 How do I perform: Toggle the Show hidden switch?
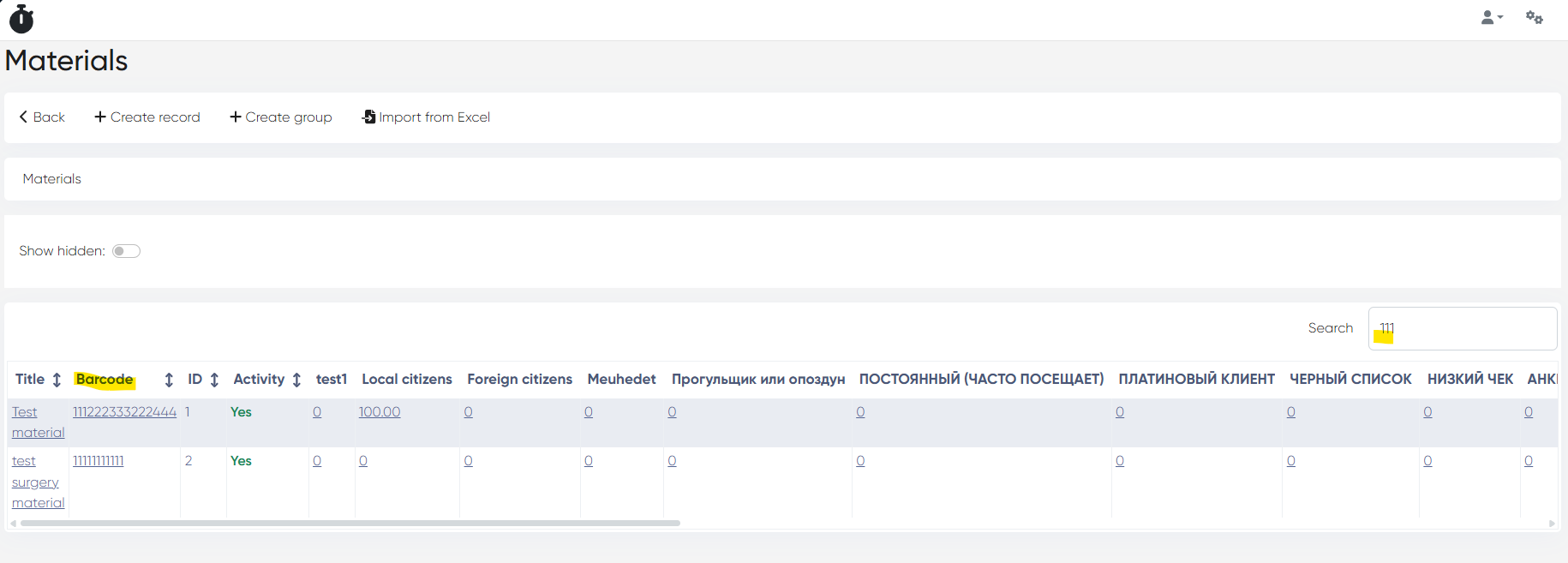coord(126,251)
